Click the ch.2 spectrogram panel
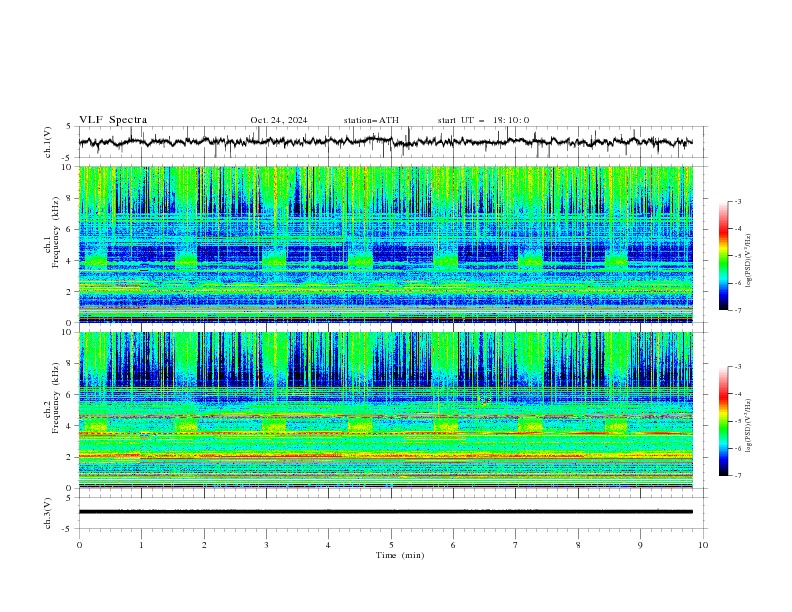Viewport: 792px width, 612px height. [x=386, y=410]
